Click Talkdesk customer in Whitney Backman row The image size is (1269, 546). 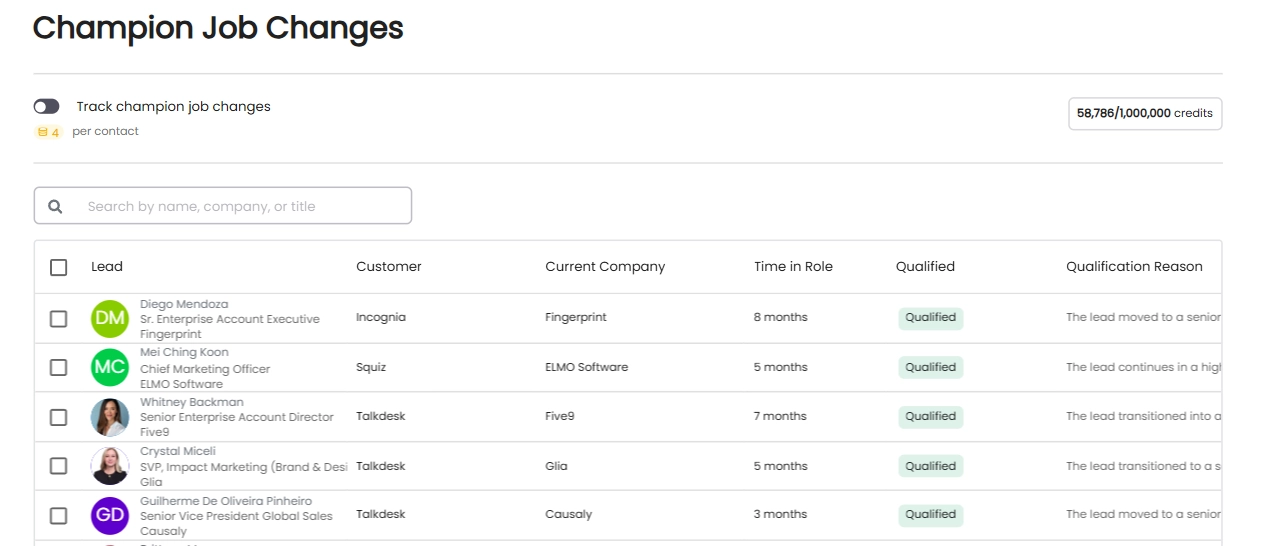[381, 416]
